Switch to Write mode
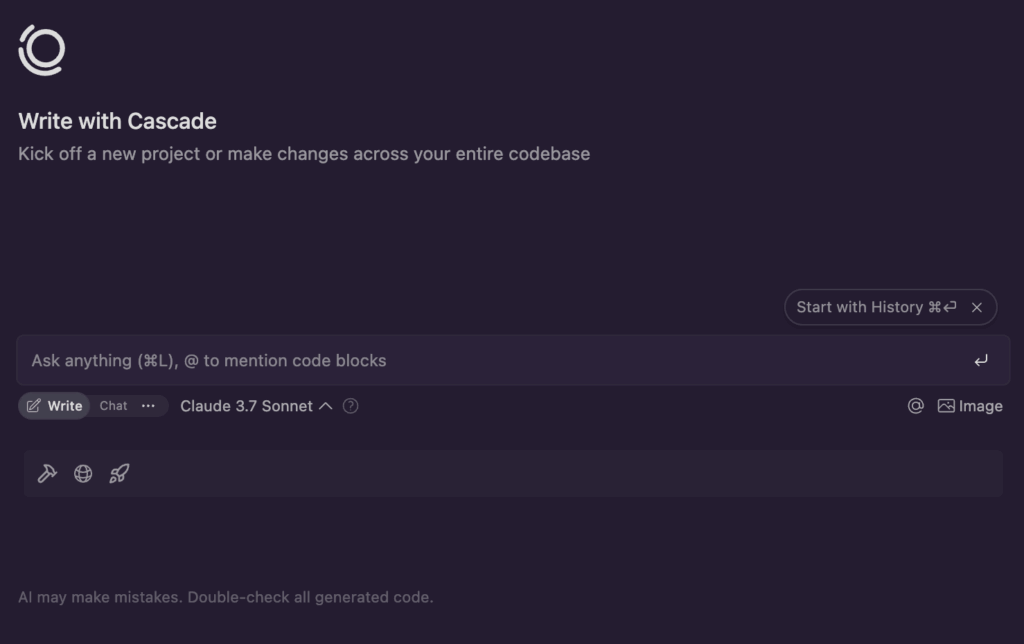Image resolution: width=1024 pixels, height=644 pixels. click(x=54, y=406)
